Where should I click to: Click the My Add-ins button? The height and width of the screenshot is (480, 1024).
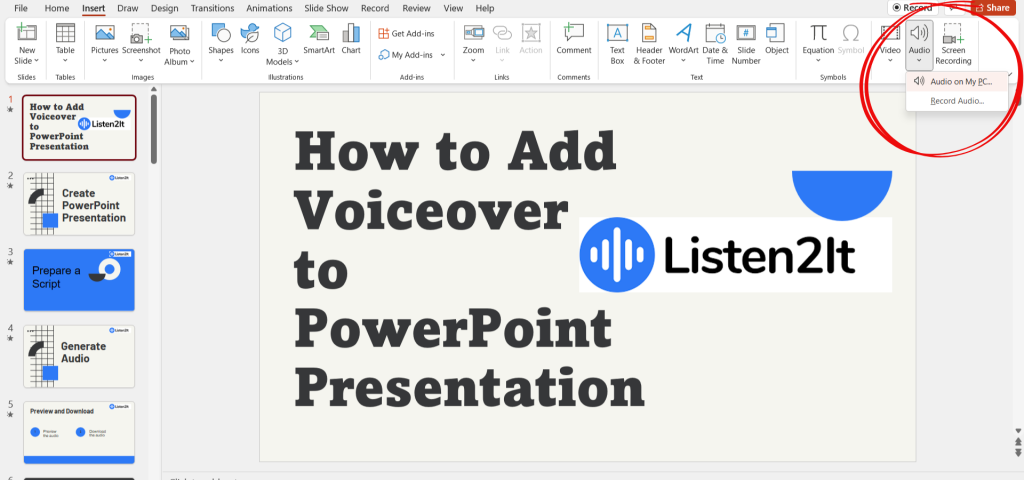pyautogui.click(x=406, y=55)
